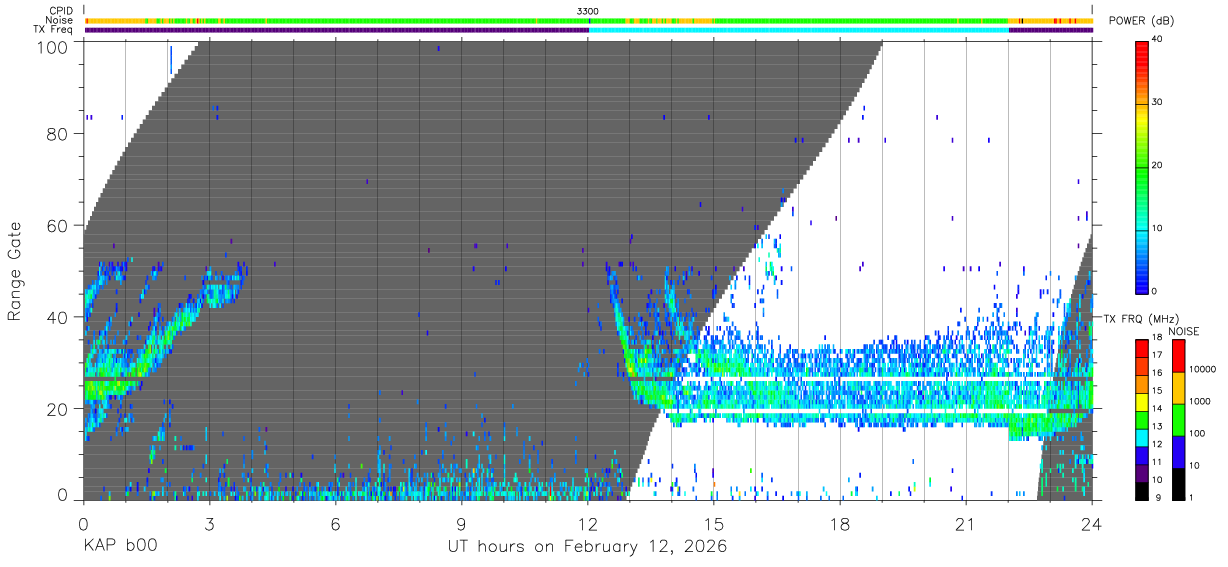Pick the purple cell in TX FRQ legend
The width and height of the screenshot is (1228, 567).
(x=1142, y=474)
